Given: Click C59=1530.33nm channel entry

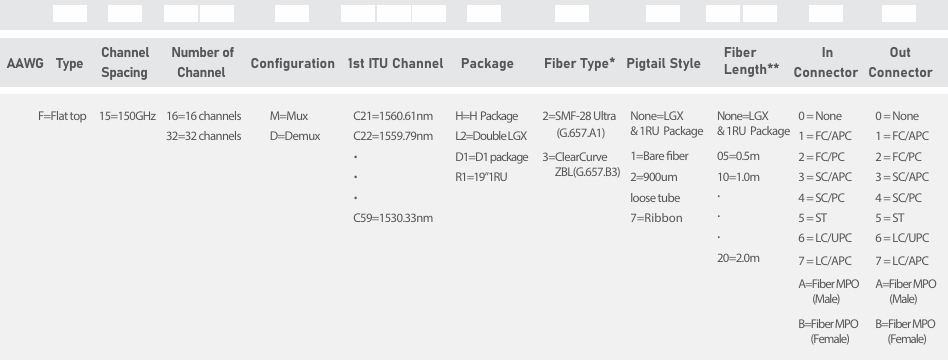Looking at the screenshot, I should [393, 218].
